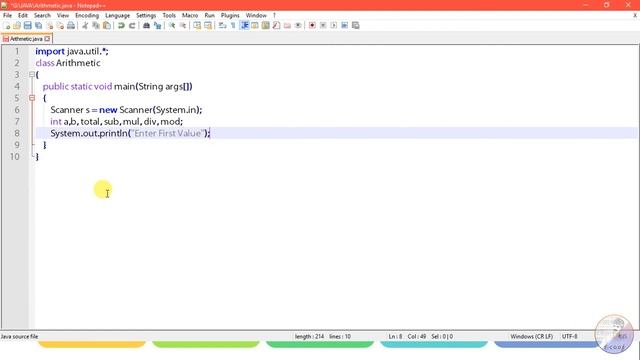Open the Tools menu
The image size is (640, 360).
(x=169, y=15)
